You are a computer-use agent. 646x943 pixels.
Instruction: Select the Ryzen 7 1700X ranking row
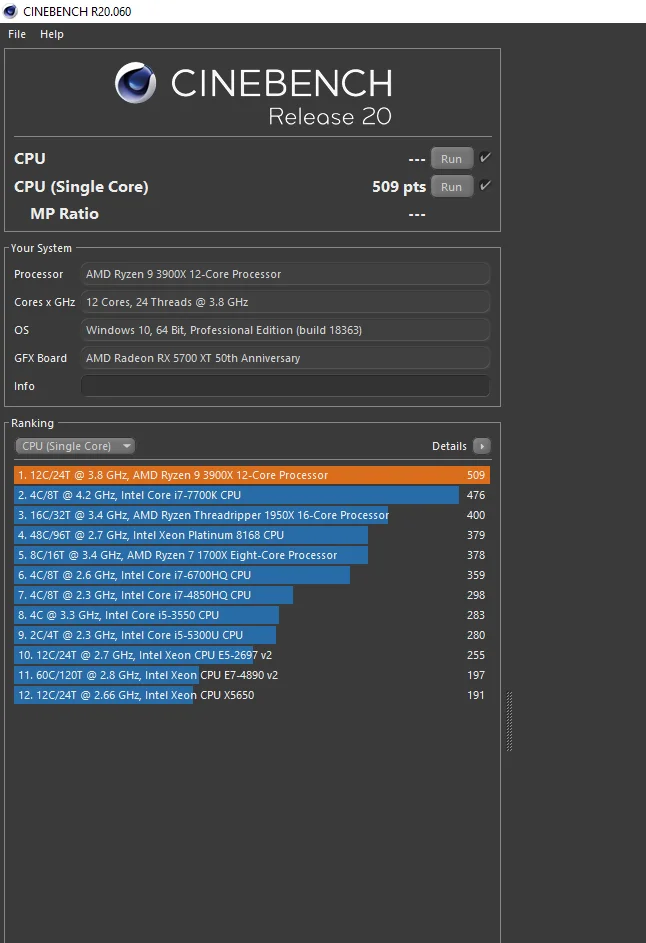252,555
